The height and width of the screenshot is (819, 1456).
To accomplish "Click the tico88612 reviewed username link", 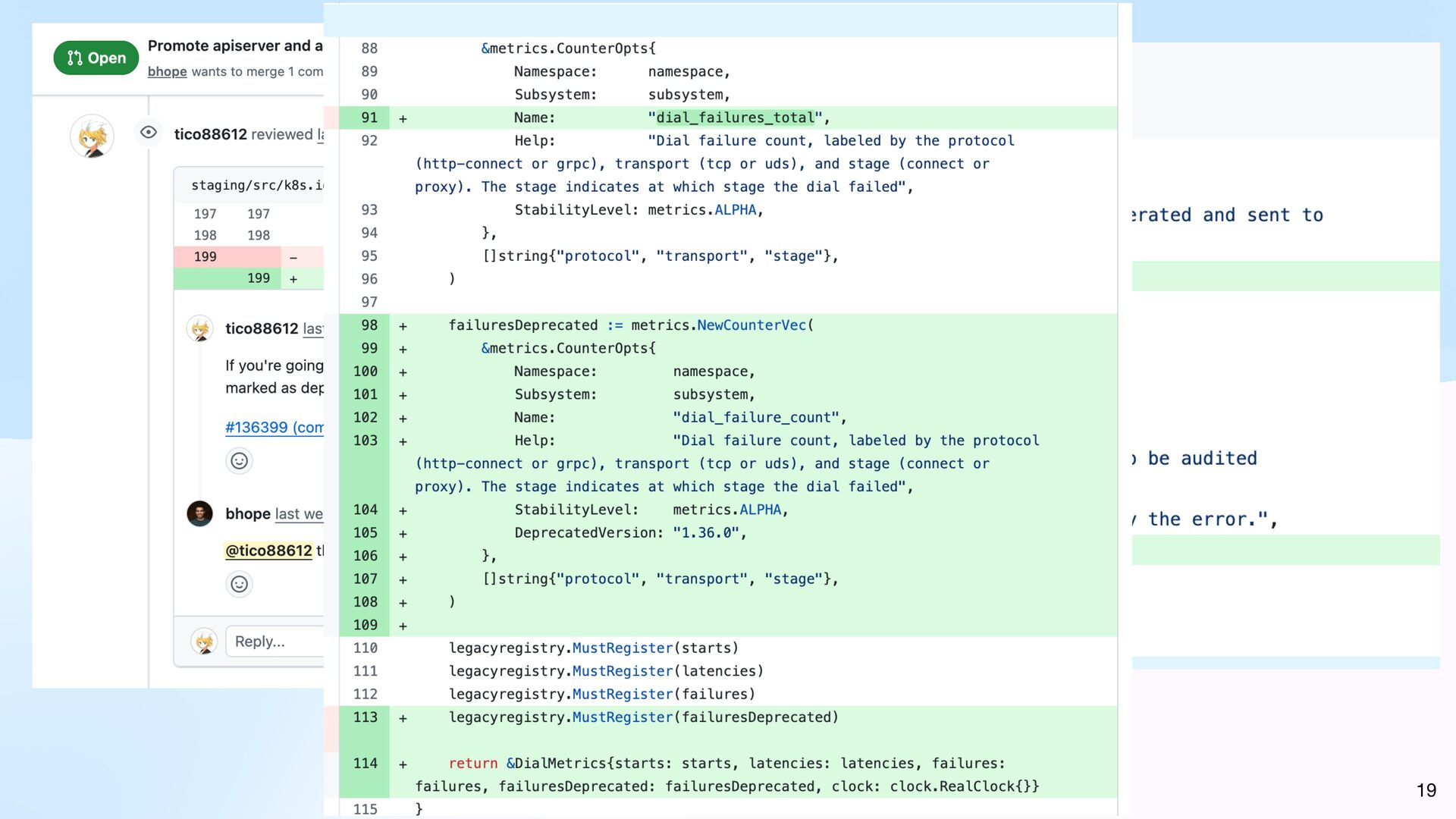I will (x=210, y=134).
